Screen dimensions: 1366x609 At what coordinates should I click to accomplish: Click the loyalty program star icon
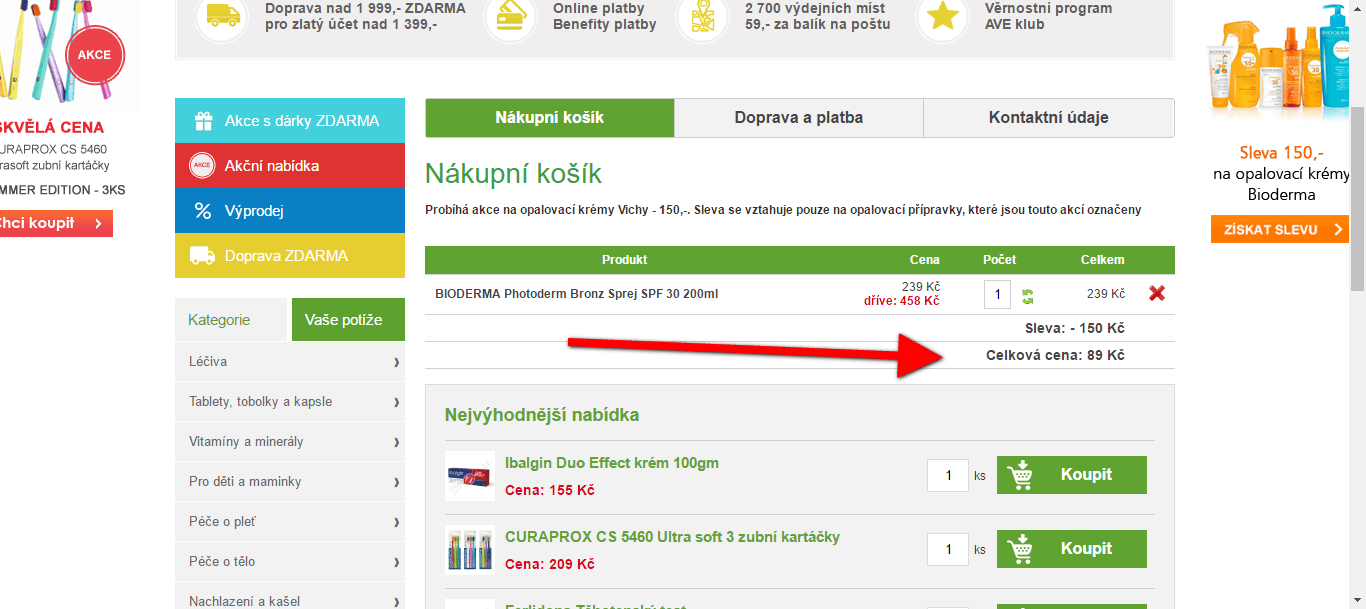tap(942, 16)
